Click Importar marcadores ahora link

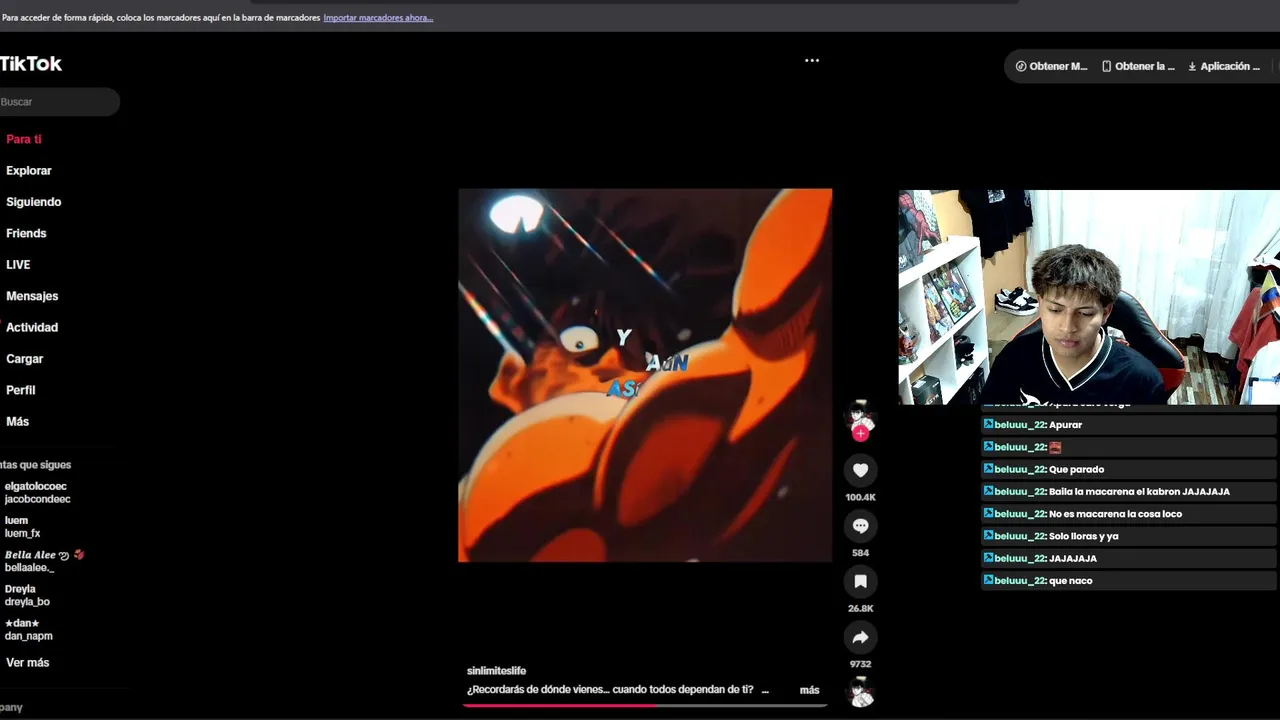tap(378, 18)
